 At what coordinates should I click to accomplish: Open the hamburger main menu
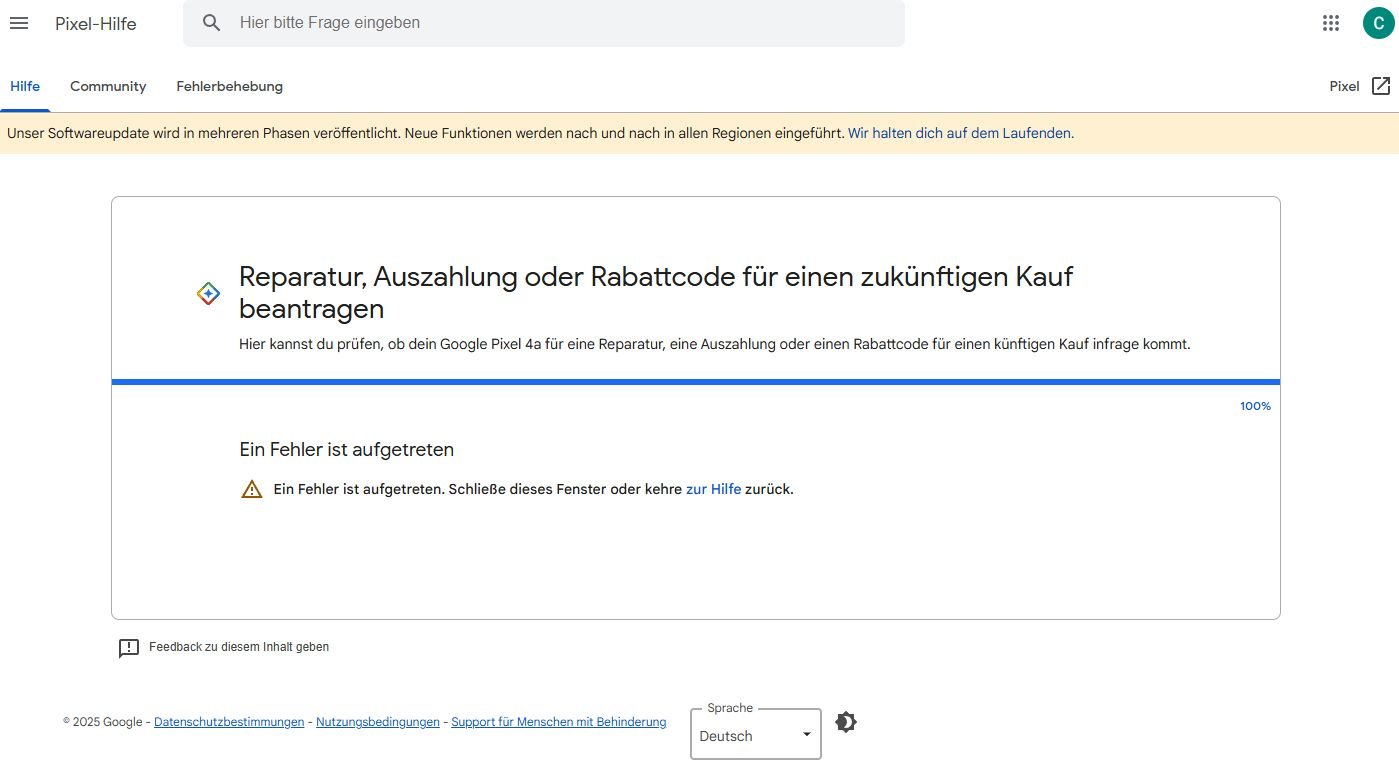(x=19, y=23)
